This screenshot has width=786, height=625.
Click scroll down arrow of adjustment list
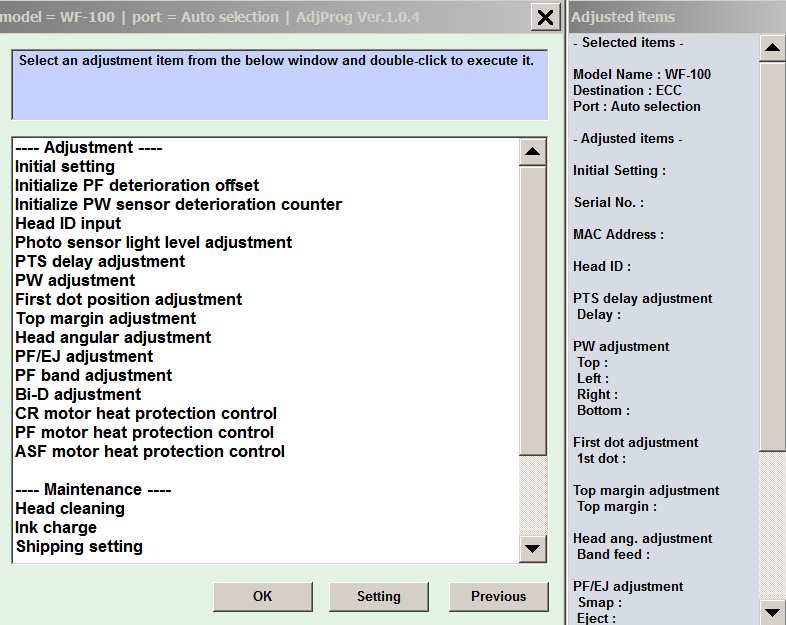tap(532, 549)
